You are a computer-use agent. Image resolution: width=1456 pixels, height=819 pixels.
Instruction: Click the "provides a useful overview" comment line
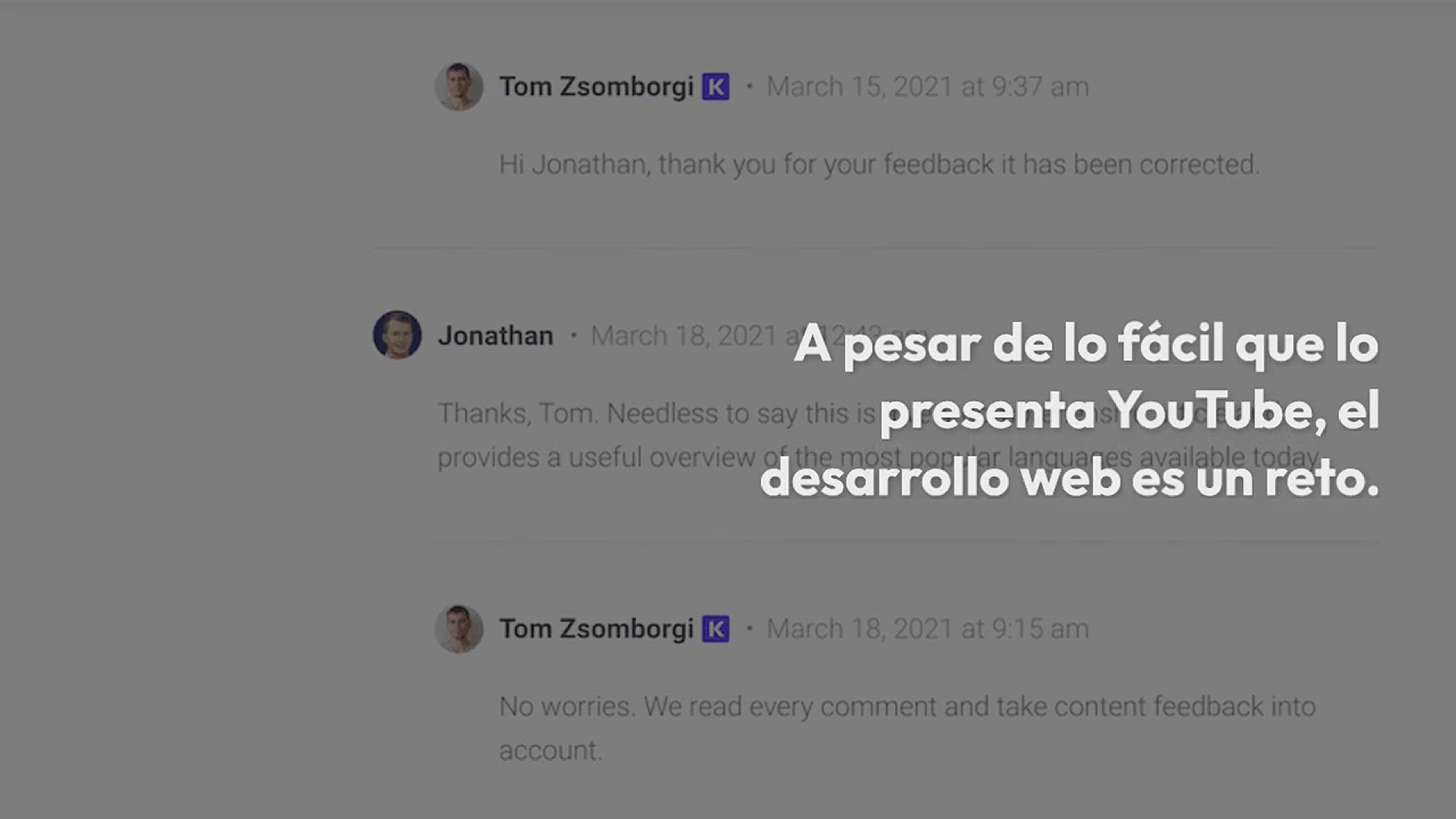[880, 457]
